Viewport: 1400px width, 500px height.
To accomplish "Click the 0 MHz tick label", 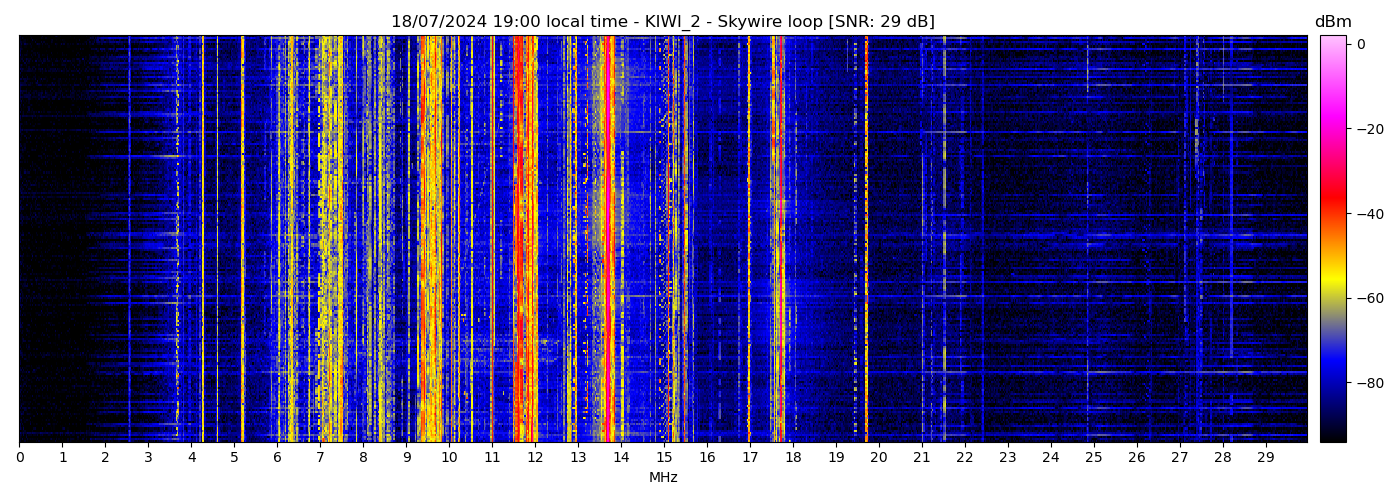I will [x=20, y=457].
